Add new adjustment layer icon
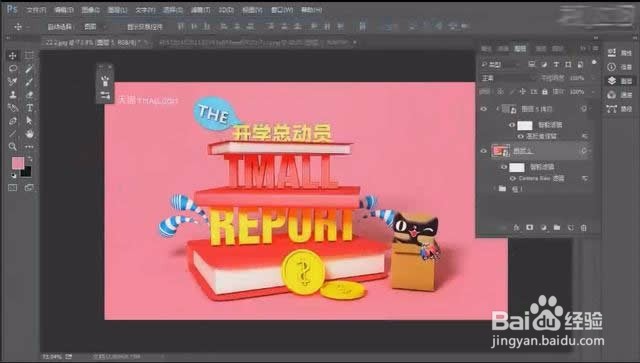The width and height of the screenshot is (640, 363). (543, 227)
